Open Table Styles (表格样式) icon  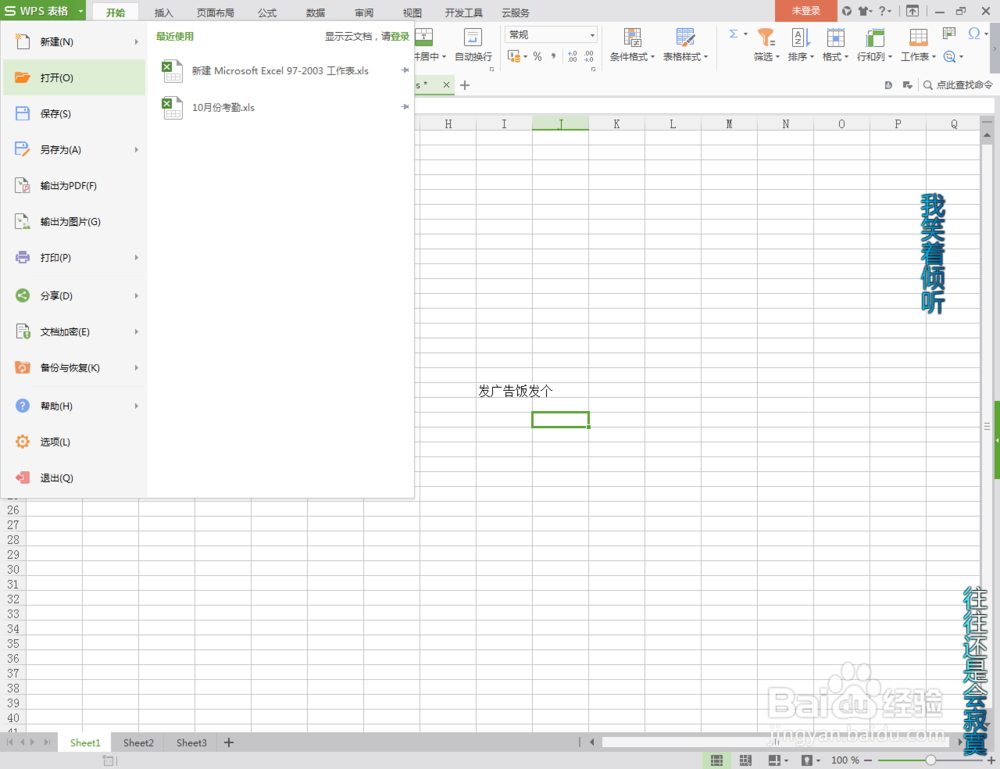pos(686,38)
